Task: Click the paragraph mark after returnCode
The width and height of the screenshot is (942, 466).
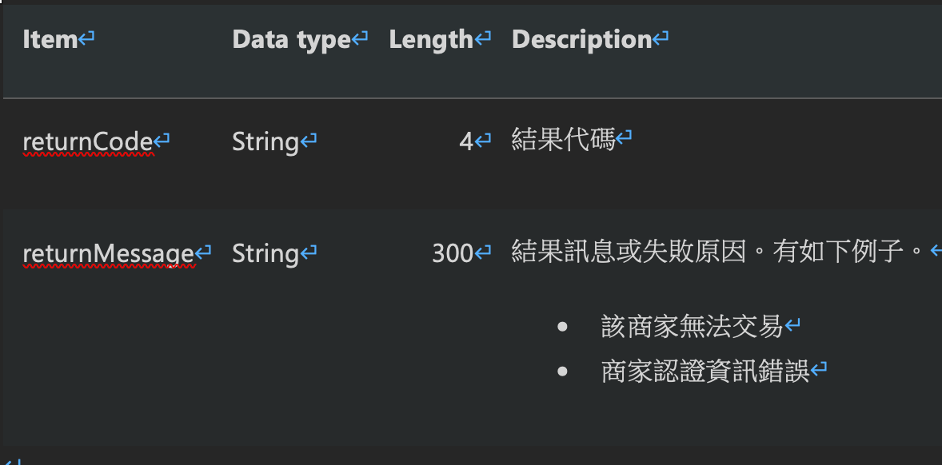Action: point(162,142)
